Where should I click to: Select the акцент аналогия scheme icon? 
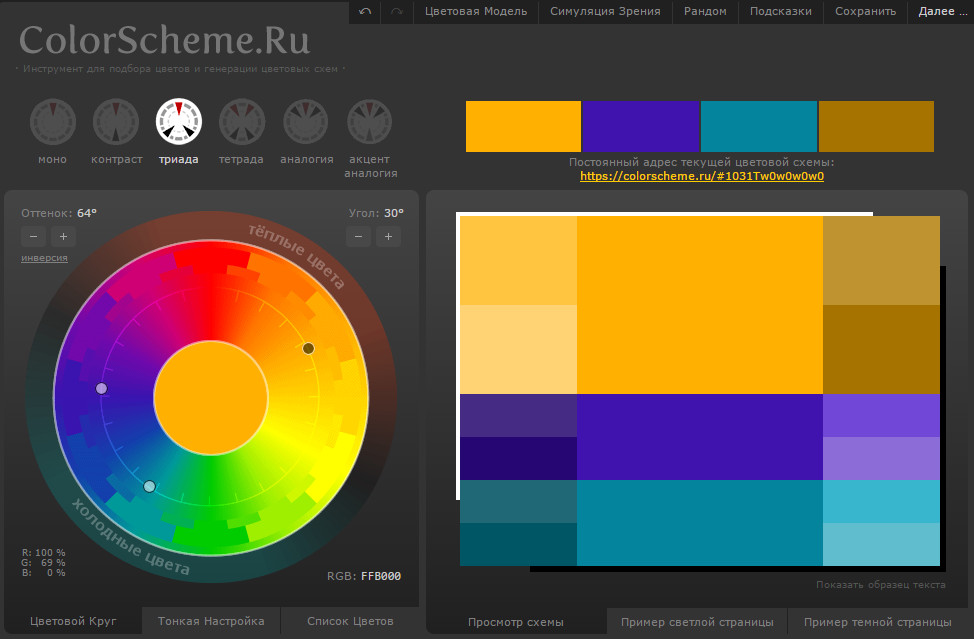click(369, 122)
